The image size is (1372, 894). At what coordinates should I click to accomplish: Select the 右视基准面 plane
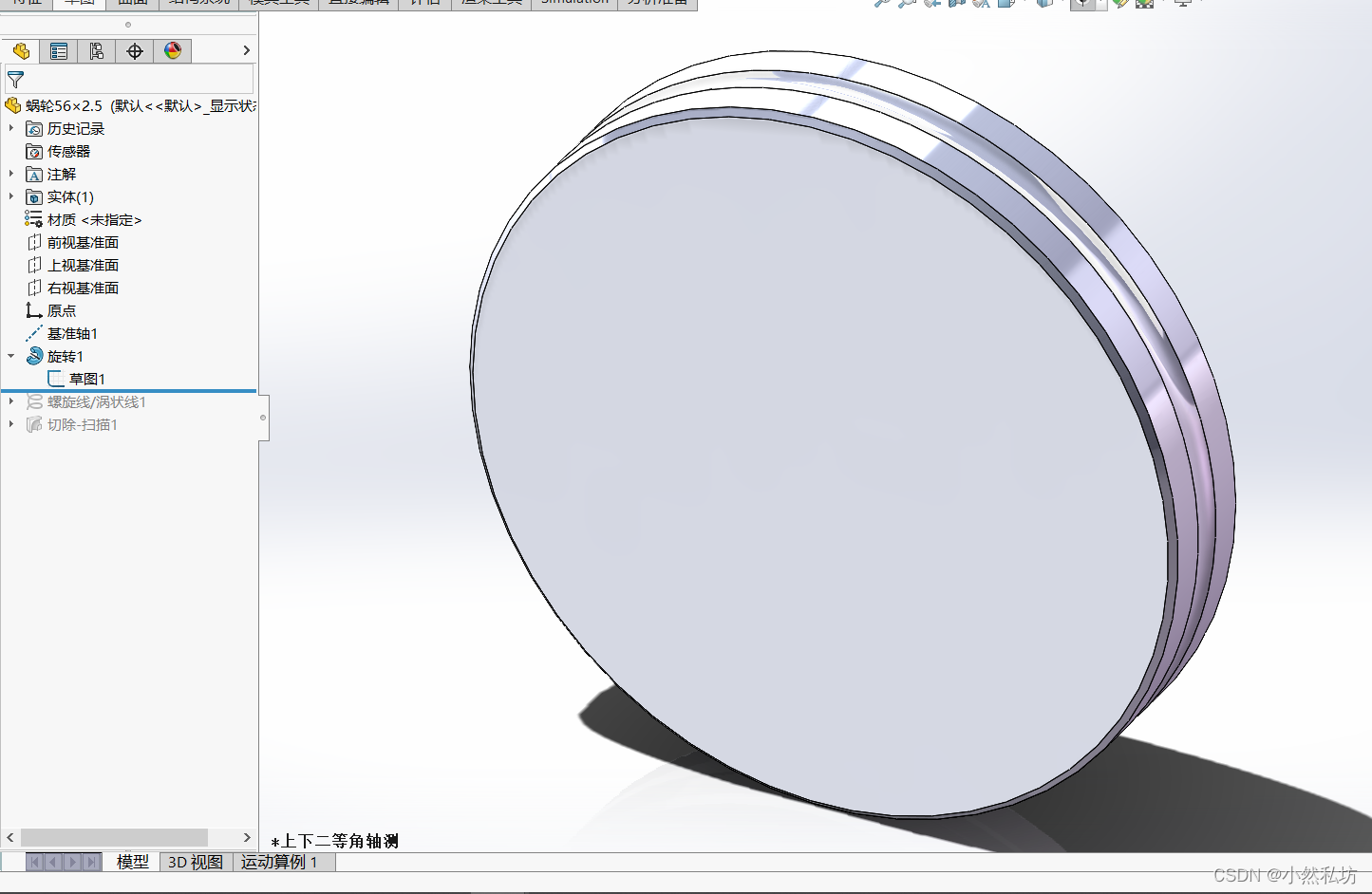coord(83,289)
